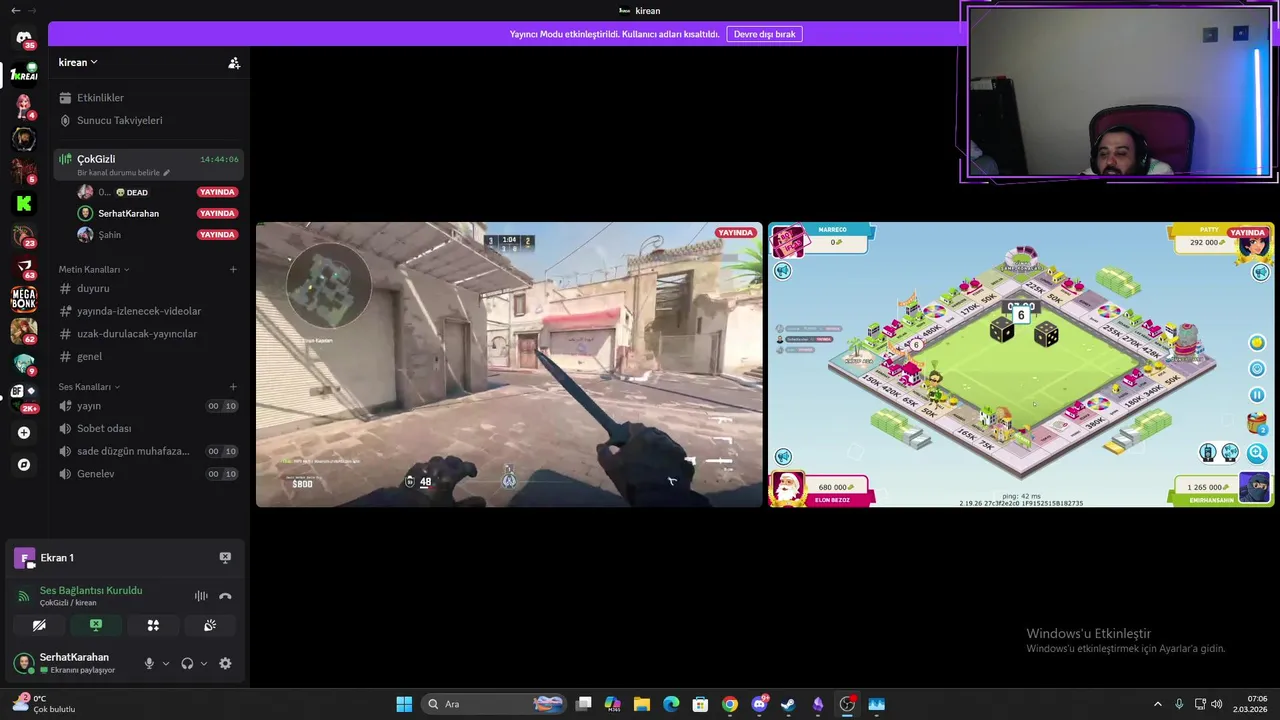Select the ÇokGizli voice channel
The height and width of the screenshot is (720, 1280).
(148, 164)
